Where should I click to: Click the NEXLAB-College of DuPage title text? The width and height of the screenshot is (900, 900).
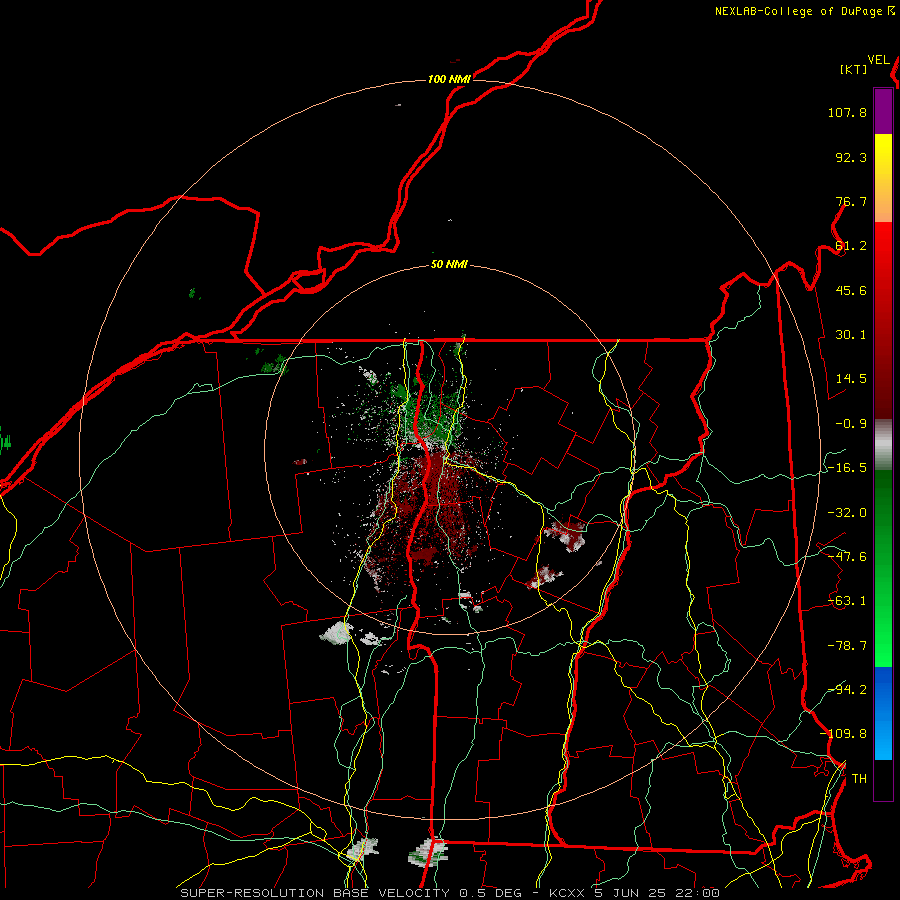click(x=800, y=11)
